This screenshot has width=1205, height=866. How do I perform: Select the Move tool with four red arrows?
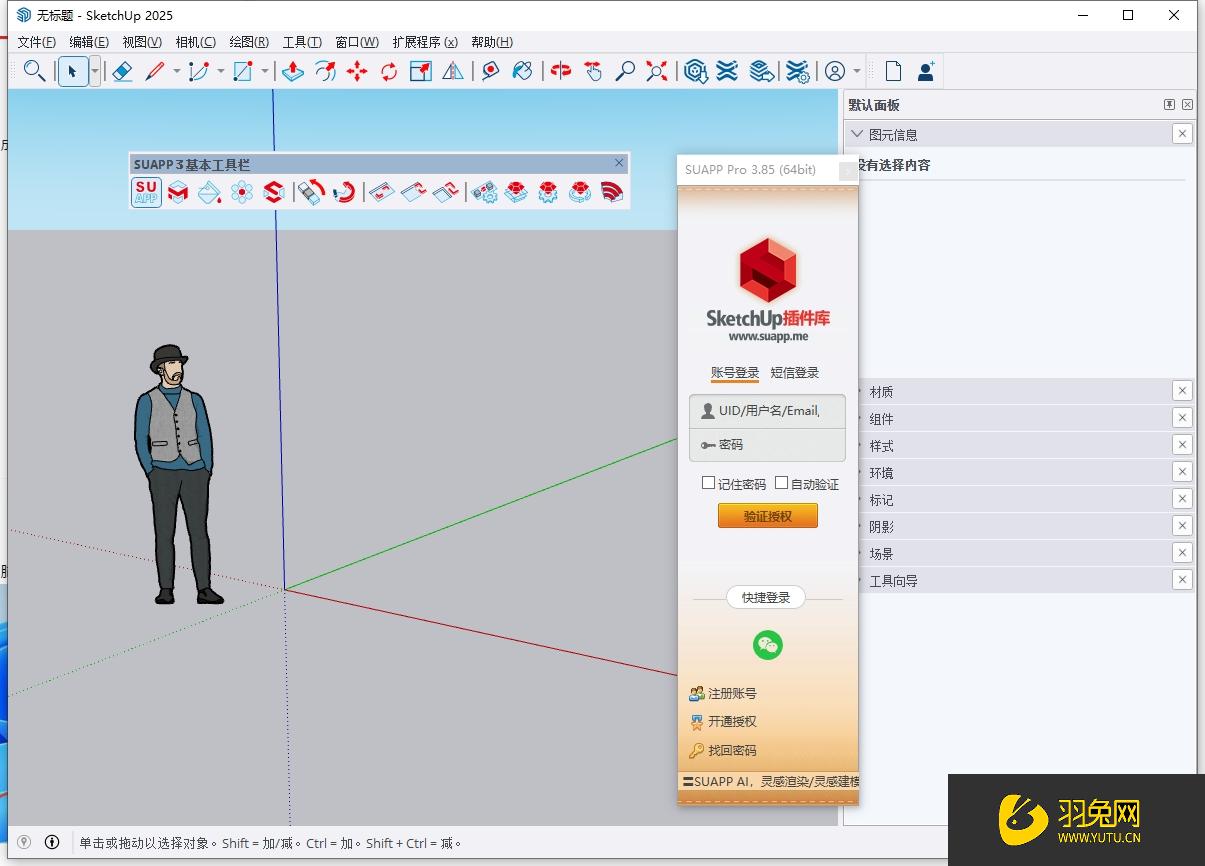[x=357, y=71]
